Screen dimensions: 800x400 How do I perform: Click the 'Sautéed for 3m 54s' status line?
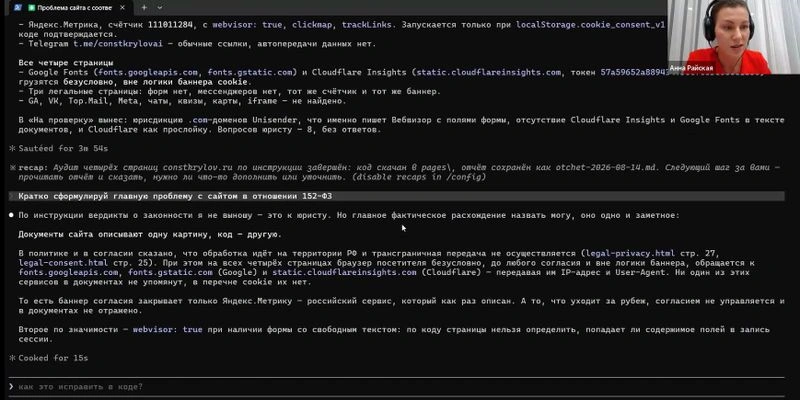[63, 149]
